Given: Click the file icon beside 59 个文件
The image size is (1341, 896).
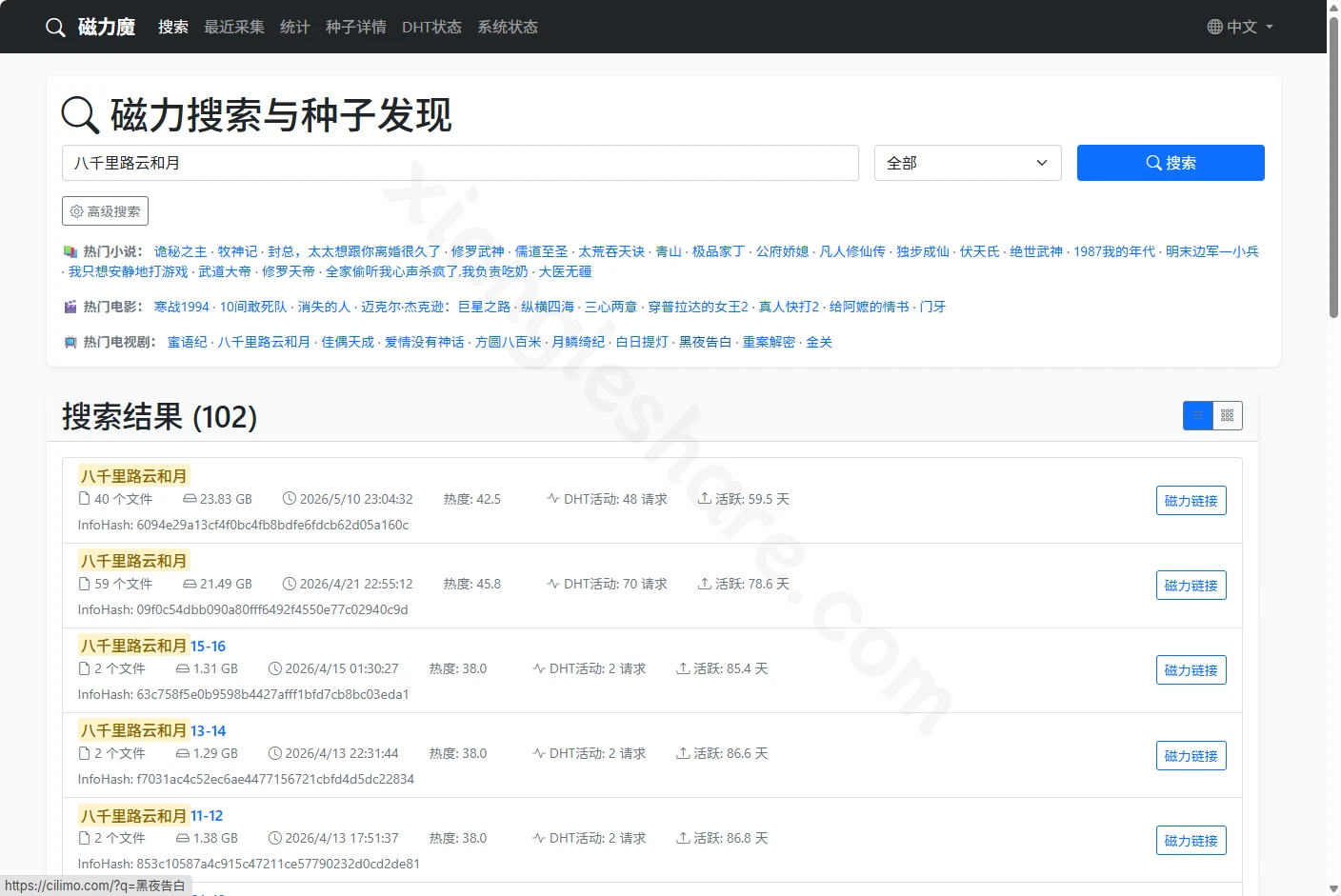Looking at the screenshot, I should coord(84,584).
